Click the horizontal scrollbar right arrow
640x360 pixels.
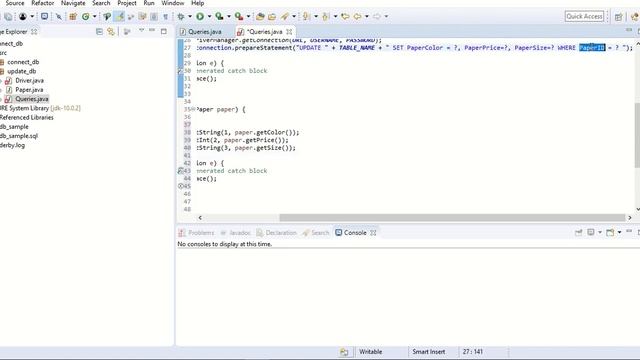coord(630,218)
